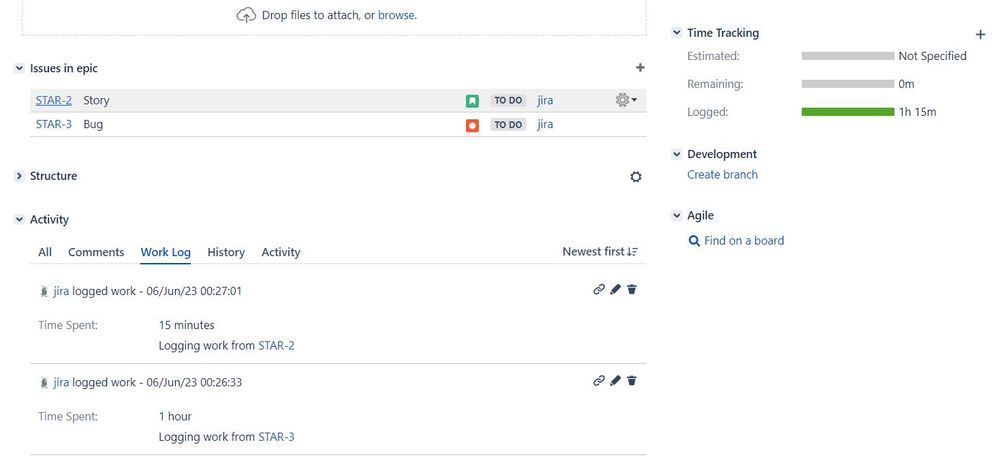Open the Activity stream tab
The image size is (998, 464).
(x=281, y=252)
